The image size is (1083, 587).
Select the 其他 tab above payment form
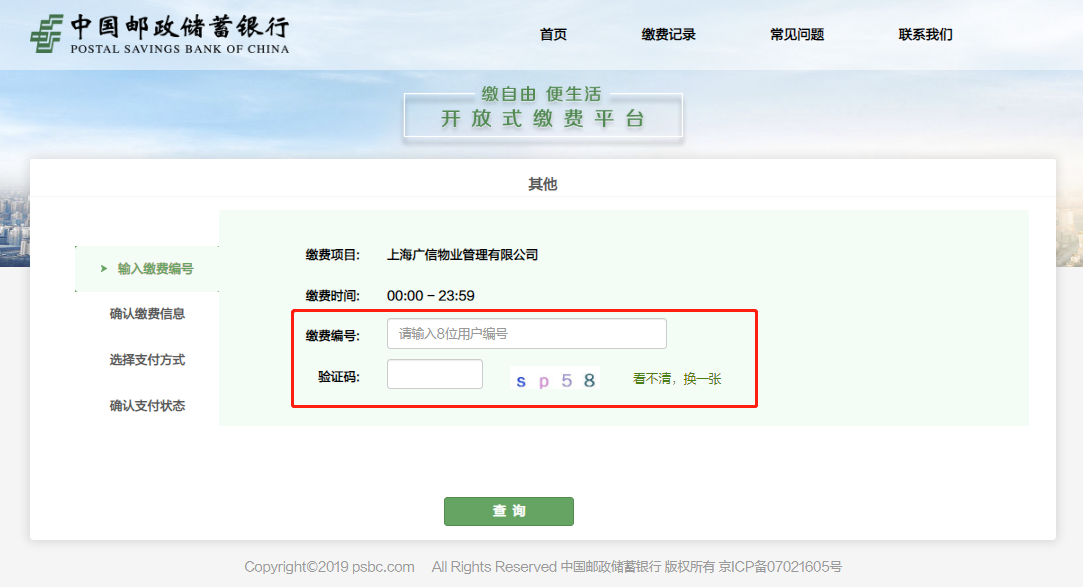coord(542,183)
